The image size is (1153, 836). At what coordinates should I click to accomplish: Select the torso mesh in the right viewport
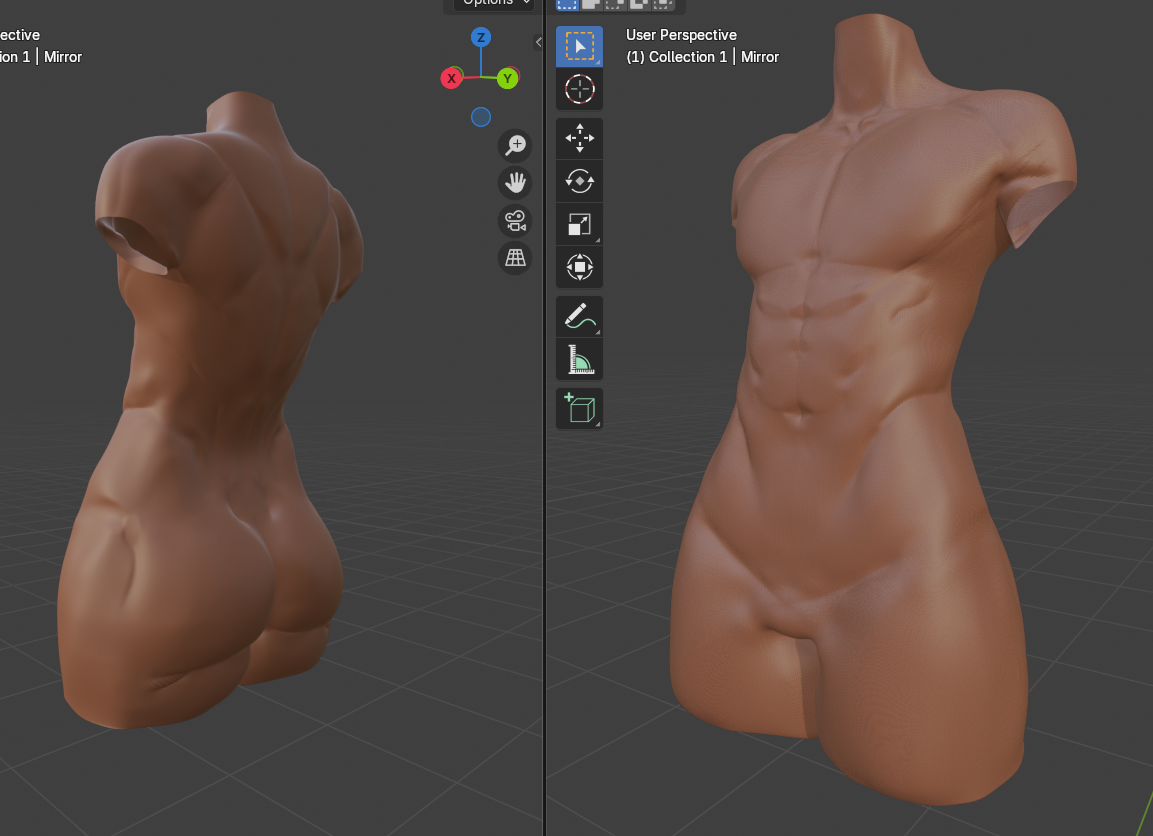(868, 412)
